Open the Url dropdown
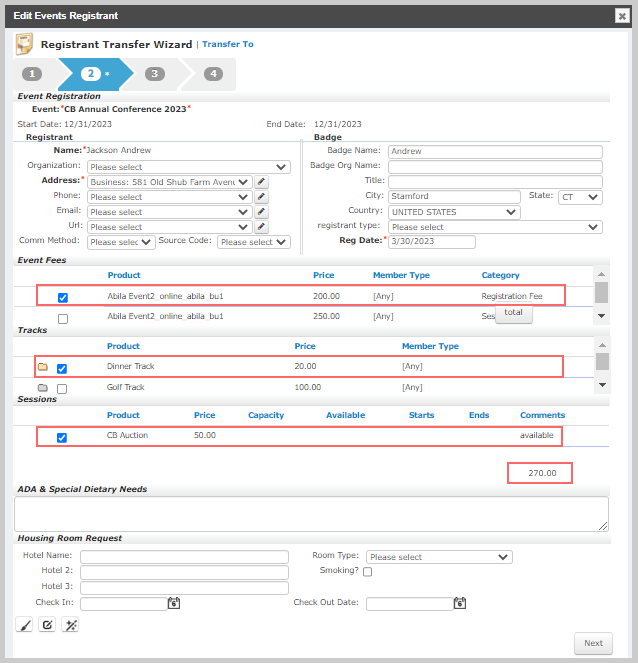The width and height of the screenshot is (638, 663). click(170, 227)
